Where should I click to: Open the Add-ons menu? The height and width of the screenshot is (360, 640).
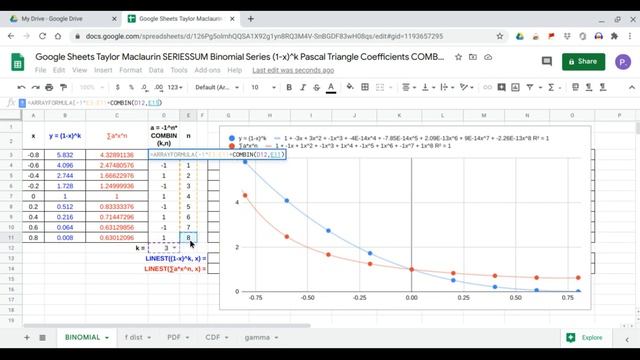point(207,70)
